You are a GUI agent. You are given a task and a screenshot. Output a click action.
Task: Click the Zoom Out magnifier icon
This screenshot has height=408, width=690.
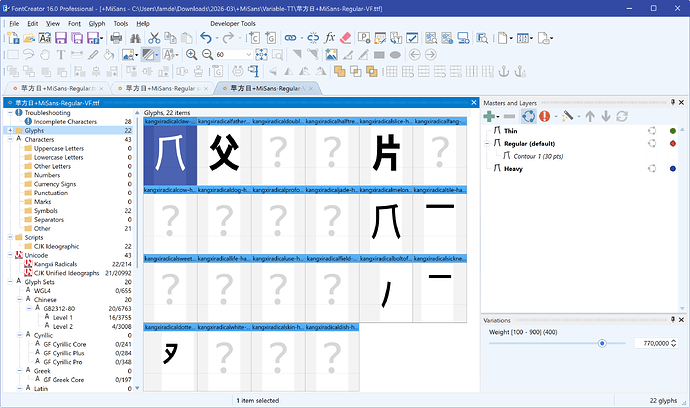point(207,55)
